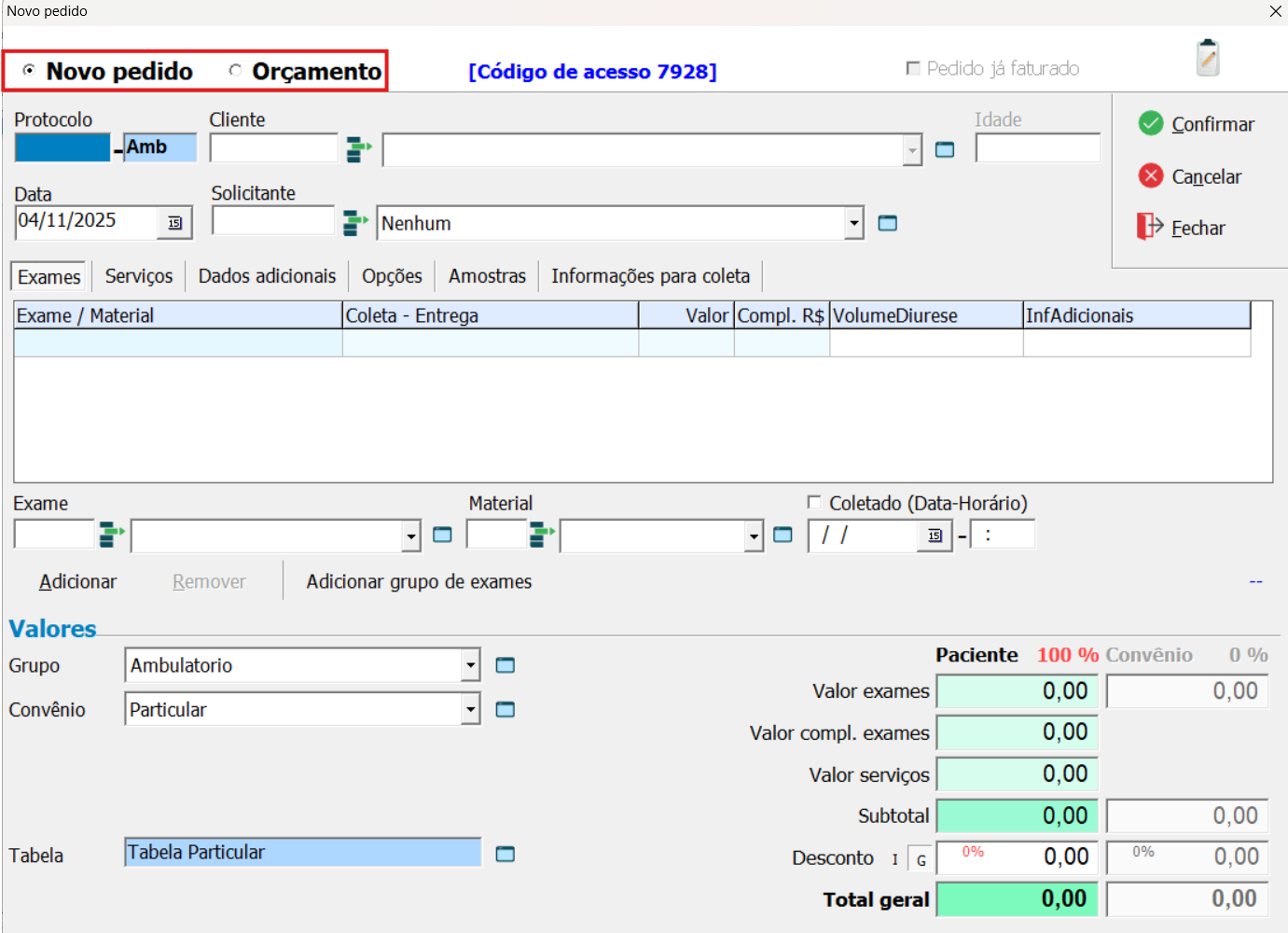Click the clipboard notes icon at top right
Image resolution: width=1288 pixels, height=933 pixels.
click(1208, 58)
